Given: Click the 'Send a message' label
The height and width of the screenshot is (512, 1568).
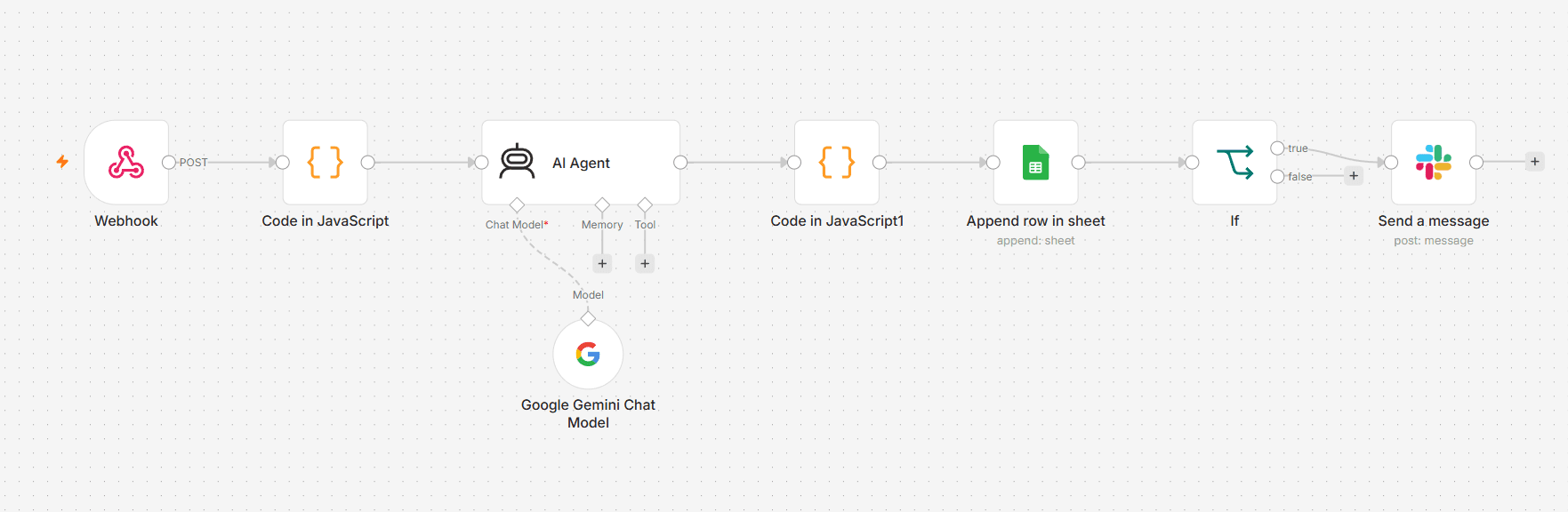Looking at the screenshot, I should (1434, 221).
